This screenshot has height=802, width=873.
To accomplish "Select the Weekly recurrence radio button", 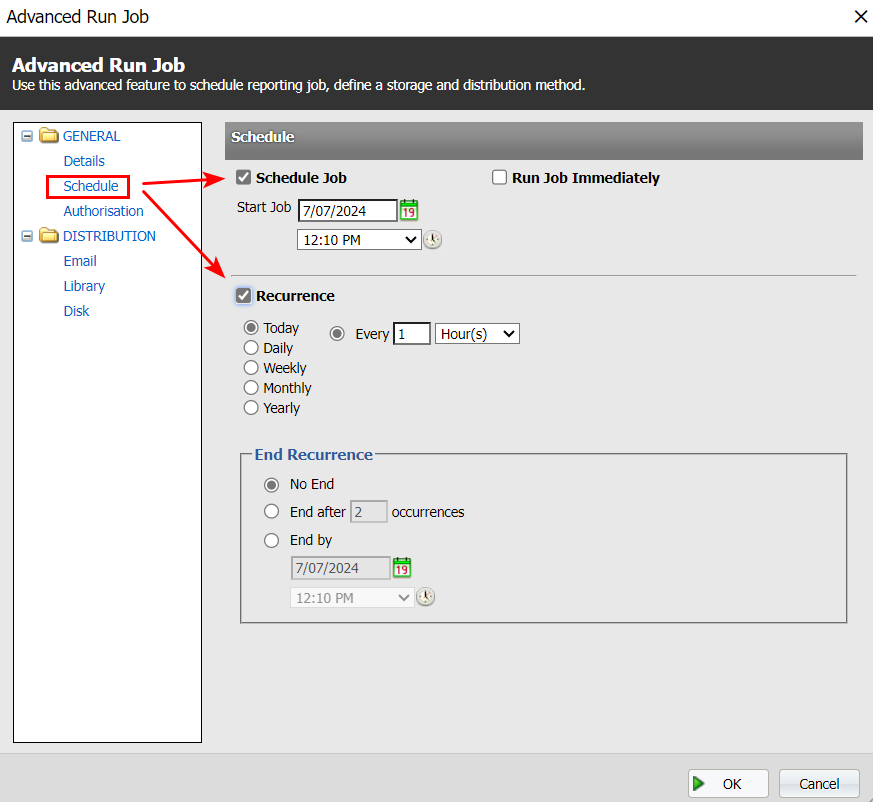I will [x=251, y=368].
